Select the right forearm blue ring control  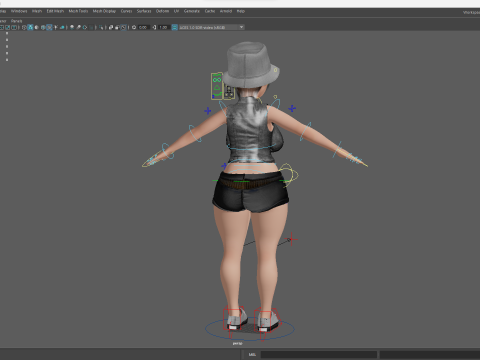306,131
